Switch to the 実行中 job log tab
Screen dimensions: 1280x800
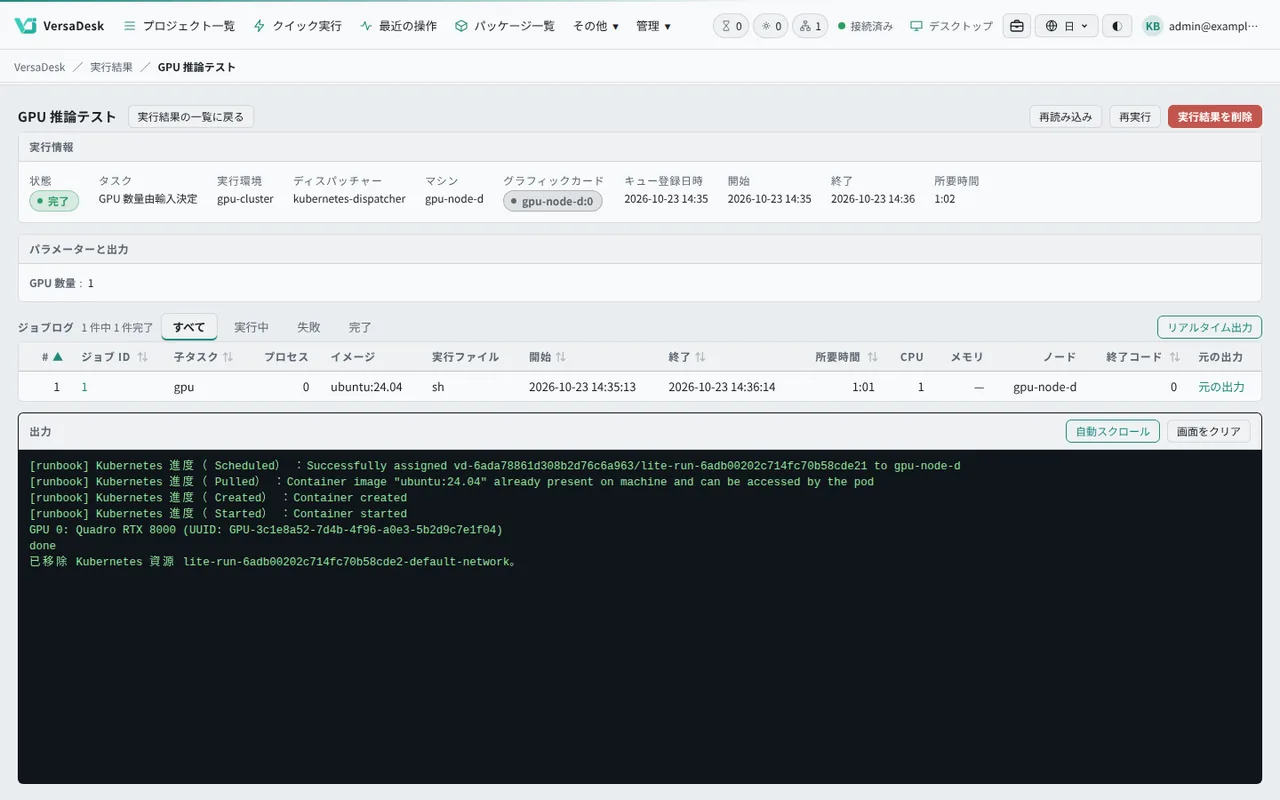[x=251, y=327]
